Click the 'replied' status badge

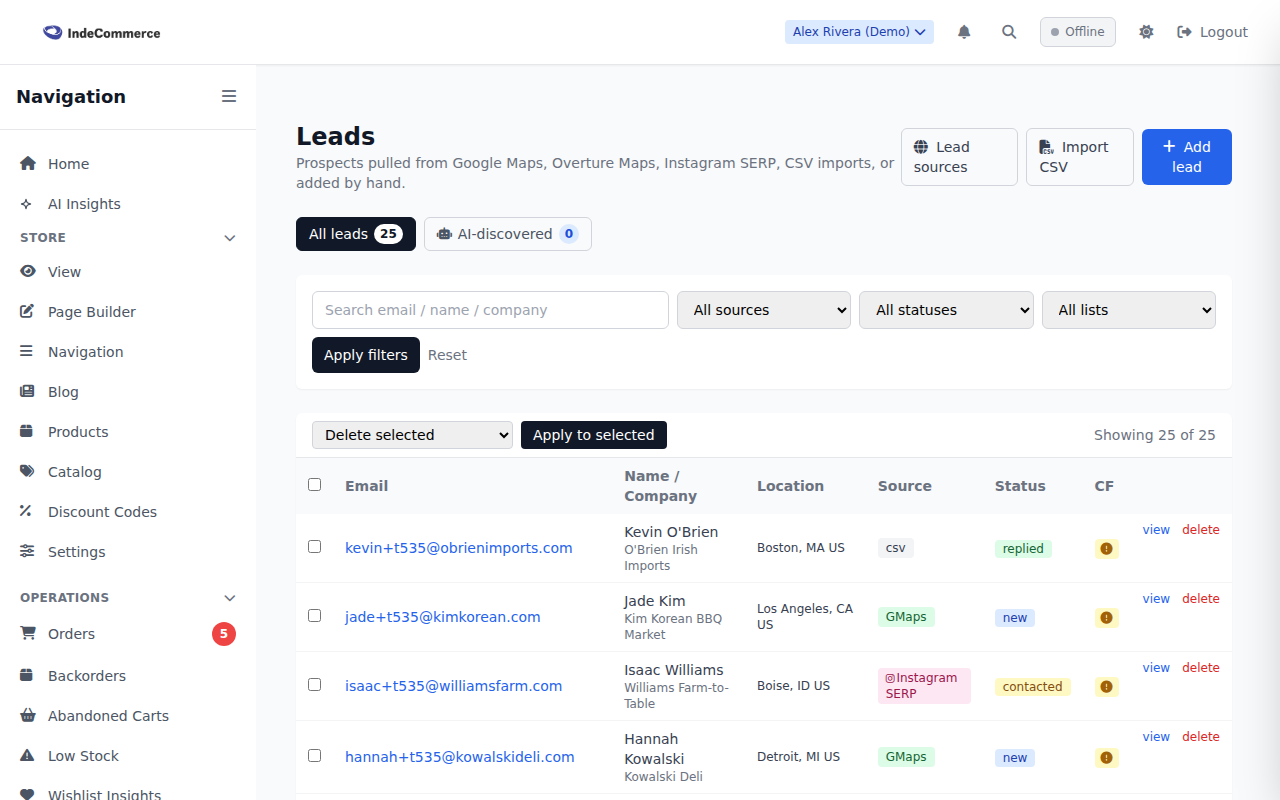pos(1023,548)
